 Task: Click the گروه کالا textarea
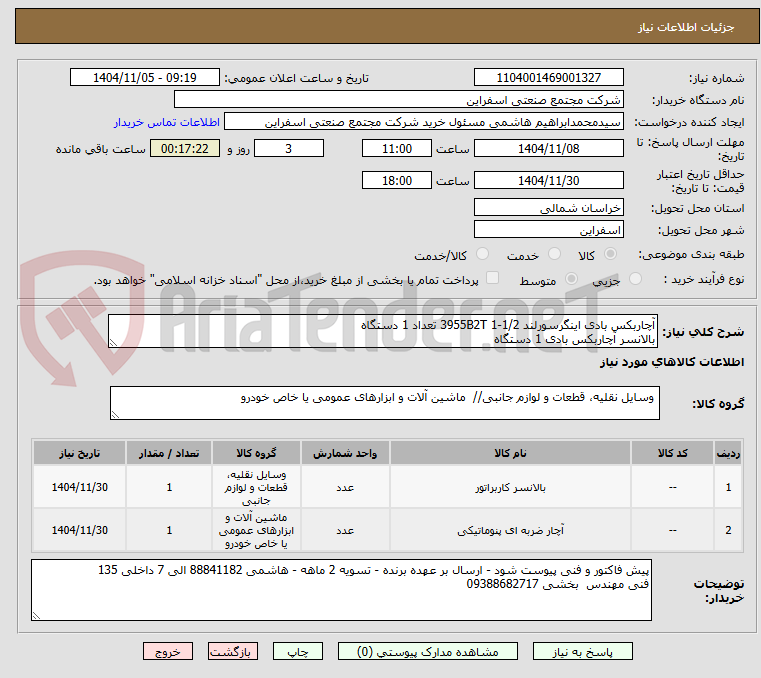pyautogui.click(x=384, y=403)
